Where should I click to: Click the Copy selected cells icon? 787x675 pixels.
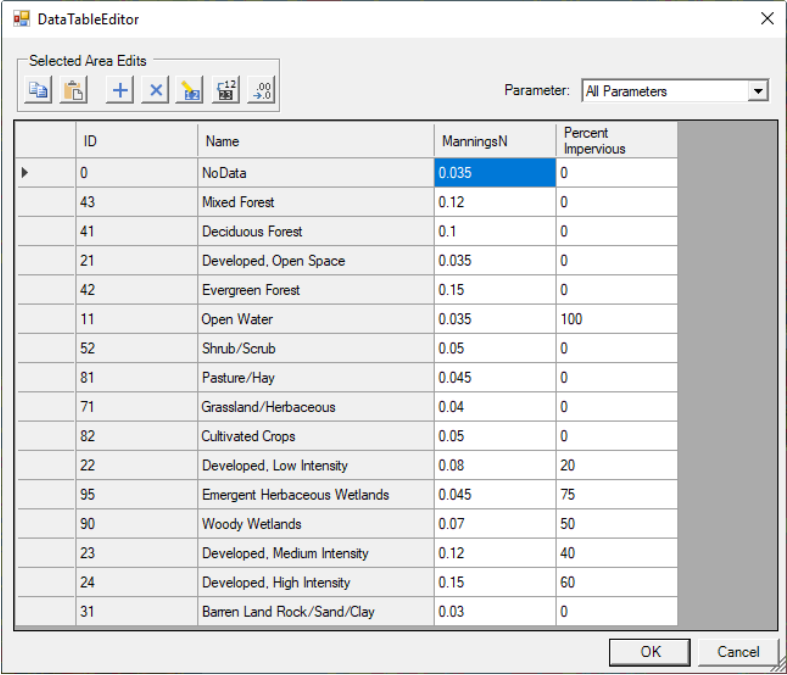[38, 91]
